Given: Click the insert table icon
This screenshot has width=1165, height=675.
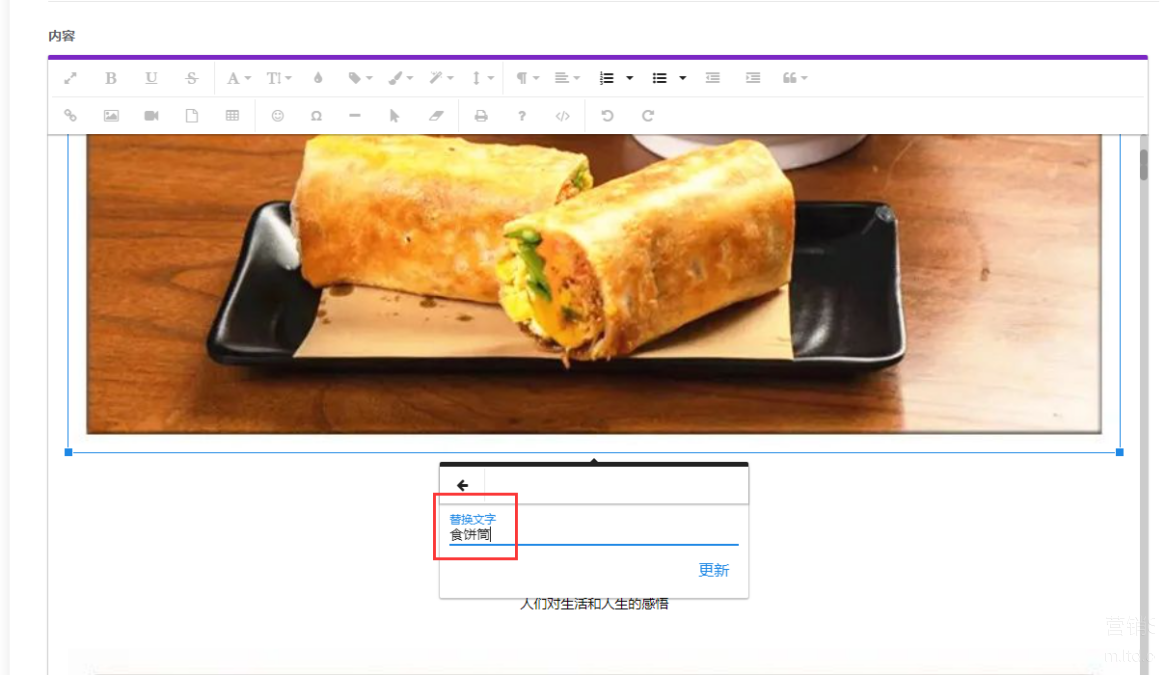Looking at the screenshot, I should pos(232,116).
